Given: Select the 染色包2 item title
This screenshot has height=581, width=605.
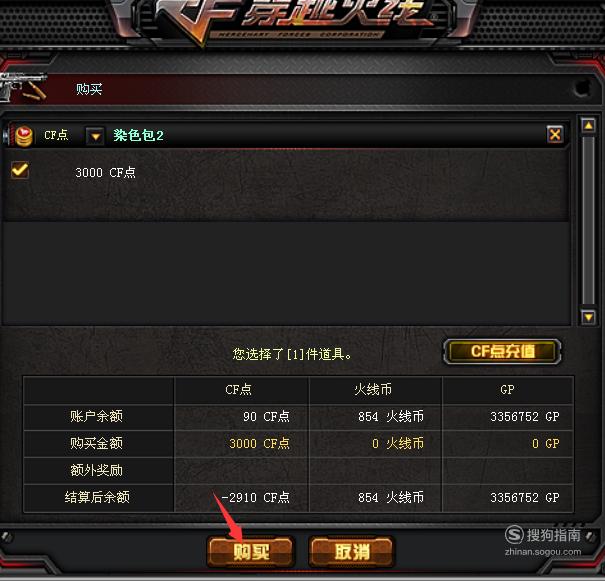Looking at the screenshot, I should (139, 135).
